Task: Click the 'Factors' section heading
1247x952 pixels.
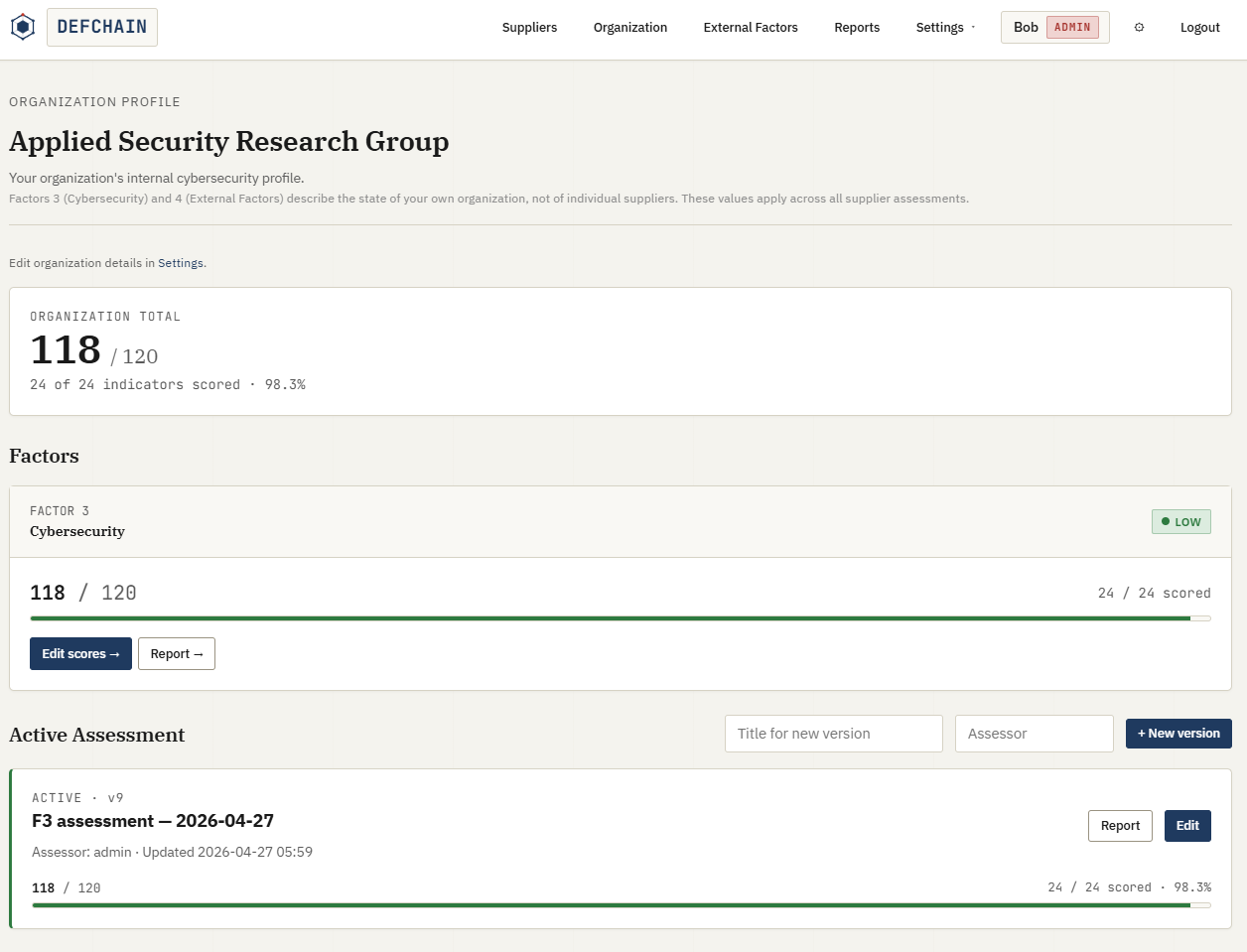Action: pos(44,456)
